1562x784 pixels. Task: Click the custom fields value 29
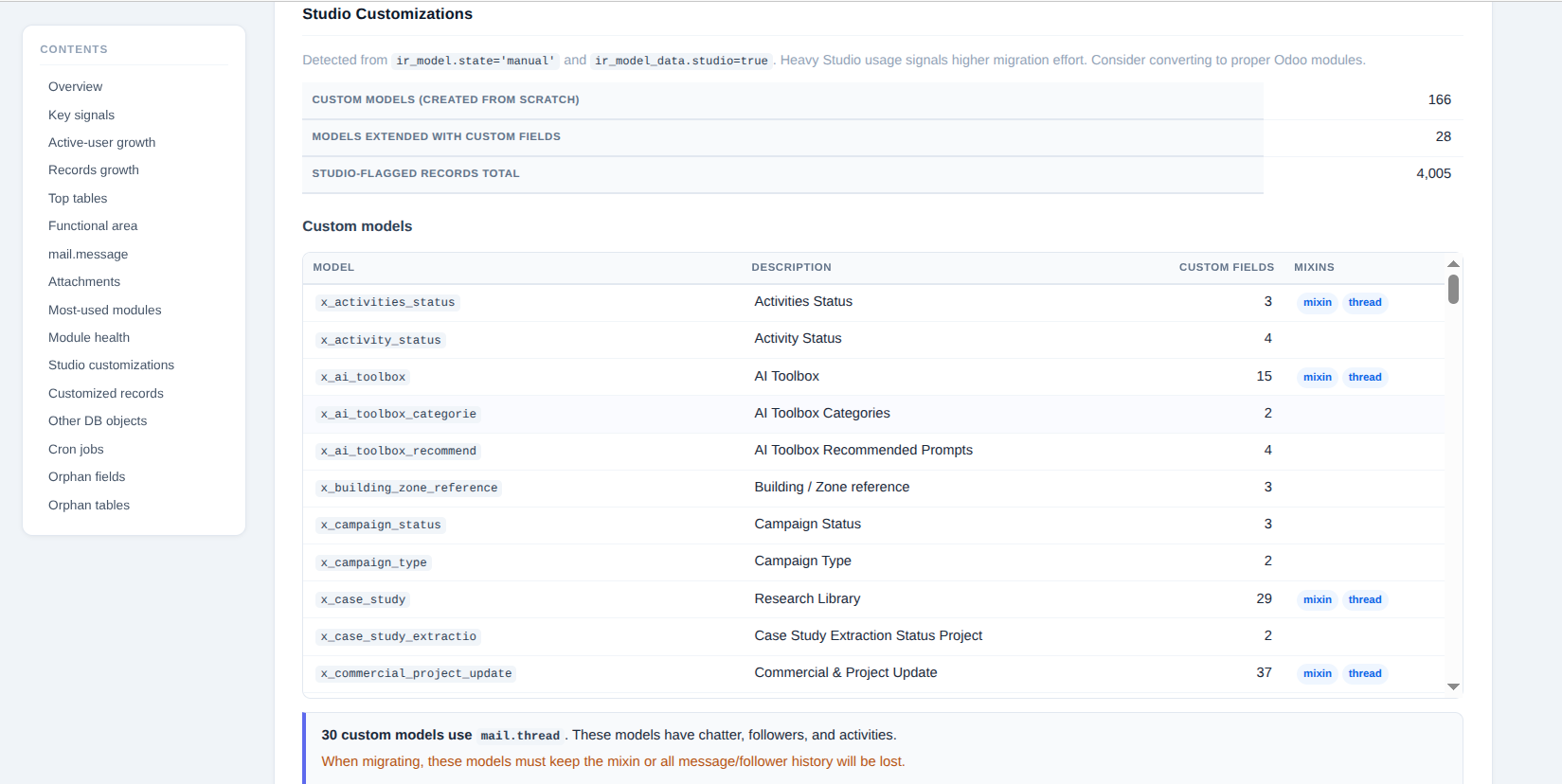[1264, 598]
